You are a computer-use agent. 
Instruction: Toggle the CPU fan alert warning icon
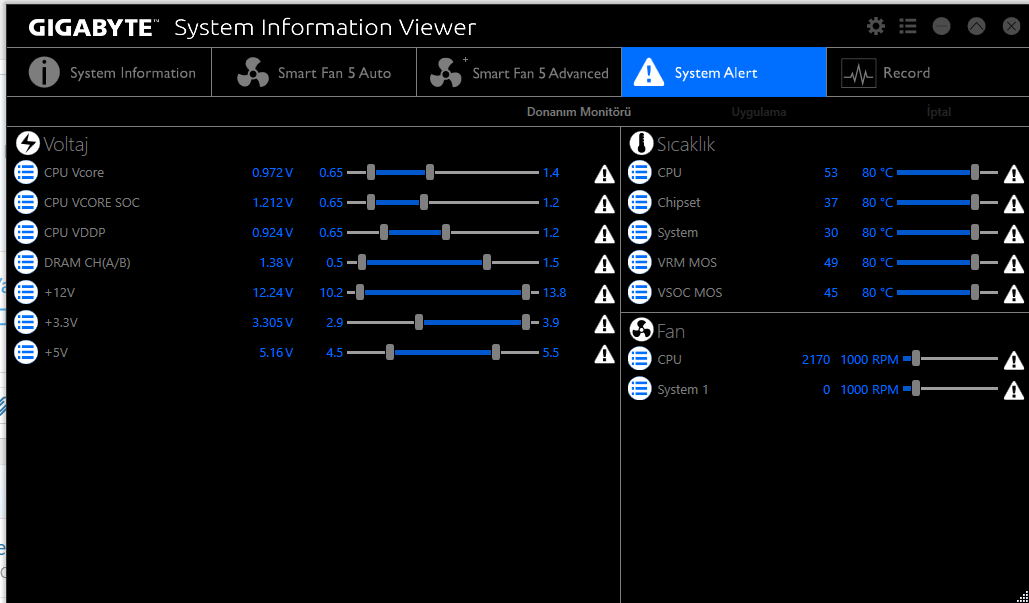click(1014, 360)
